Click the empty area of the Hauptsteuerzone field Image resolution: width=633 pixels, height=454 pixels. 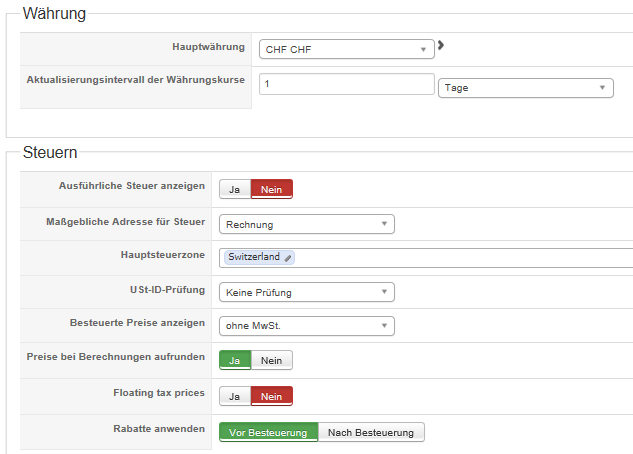tap(460, 258)
